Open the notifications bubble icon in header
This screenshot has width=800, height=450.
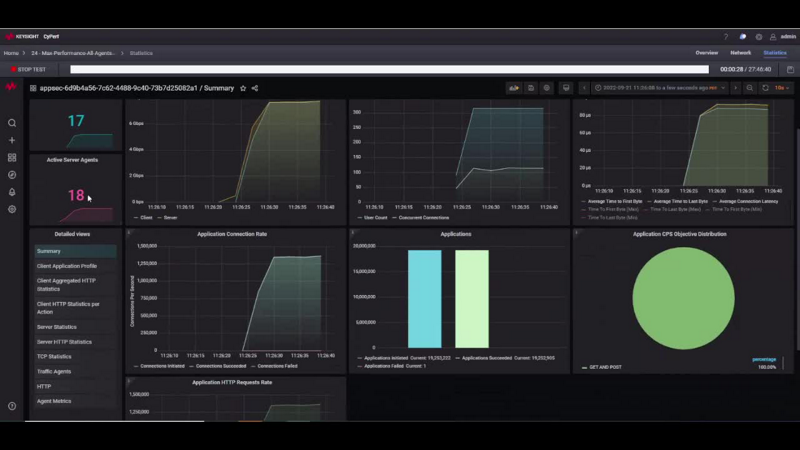[742, 37]
